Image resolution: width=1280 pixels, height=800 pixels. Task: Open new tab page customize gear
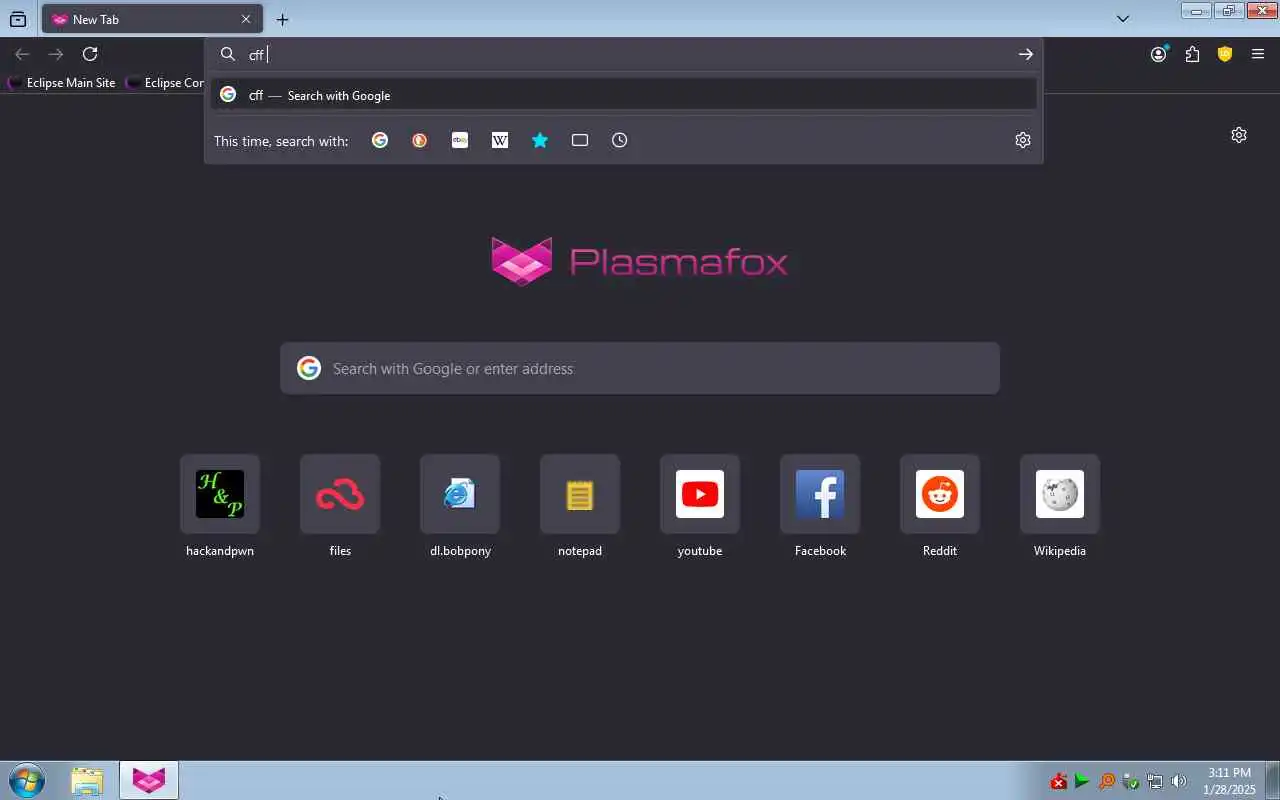(1239, 135)
